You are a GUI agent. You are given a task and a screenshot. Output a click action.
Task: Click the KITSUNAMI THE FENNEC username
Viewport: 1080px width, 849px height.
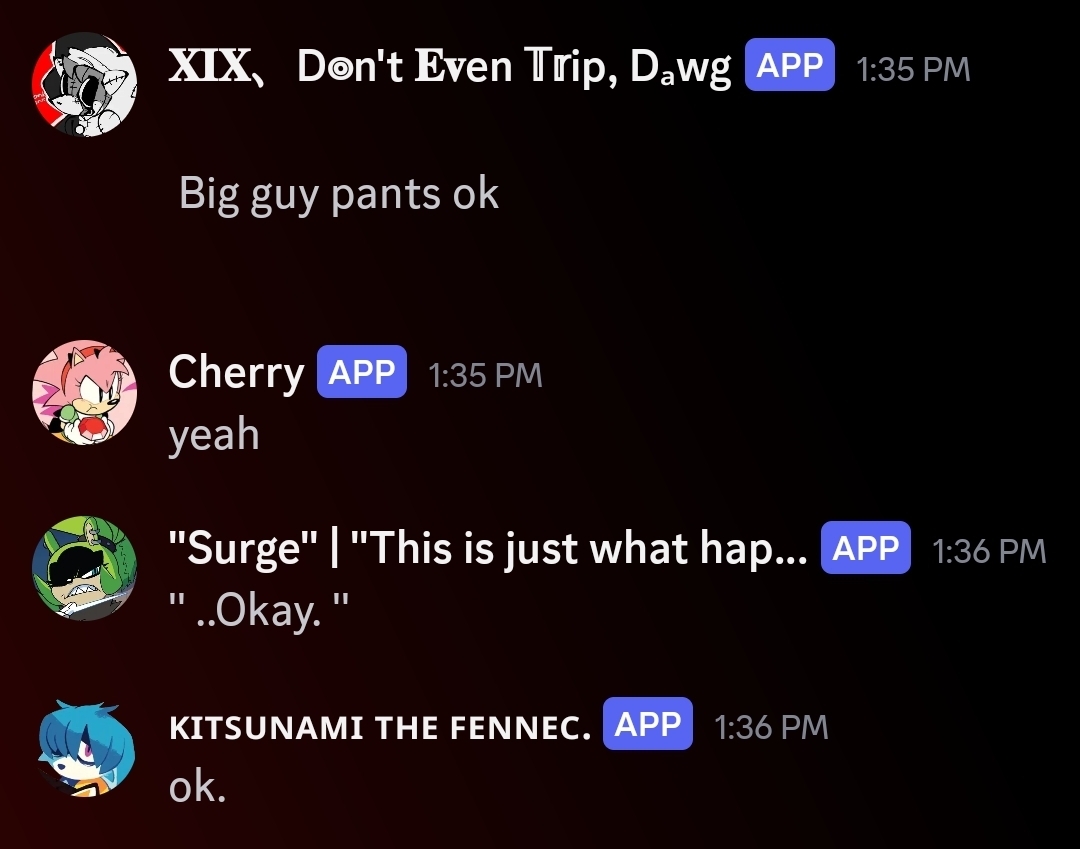[380, 727]
